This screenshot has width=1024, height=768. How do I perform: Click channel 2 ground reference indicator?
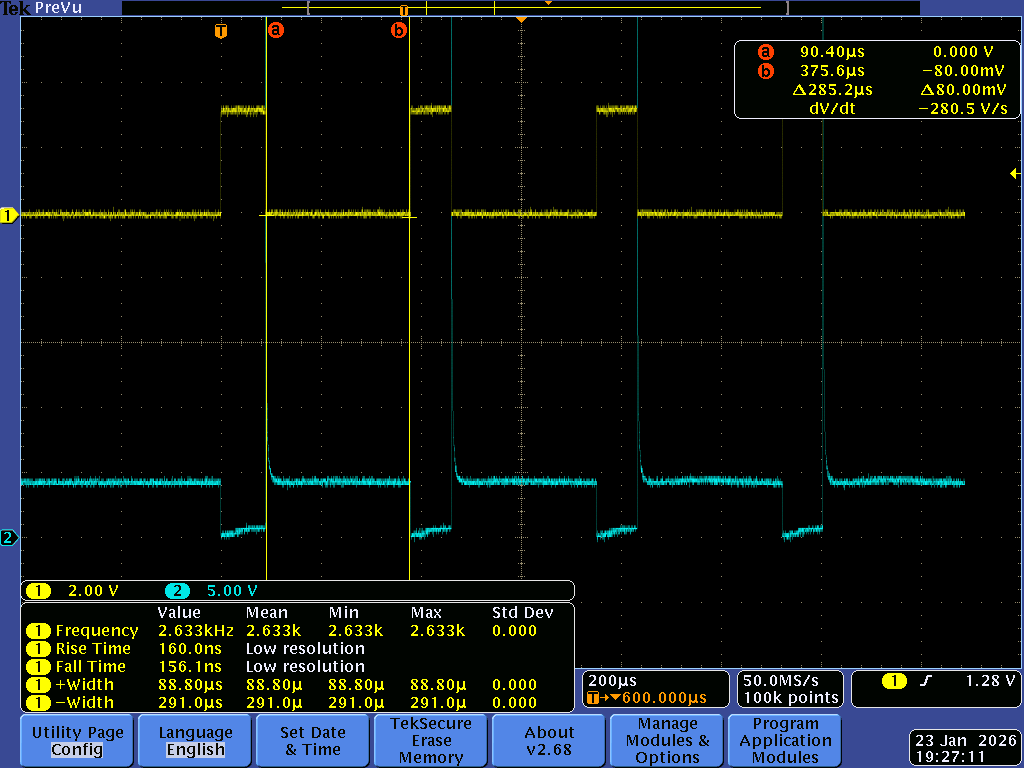pyautogui.click(x=9, y=538)
